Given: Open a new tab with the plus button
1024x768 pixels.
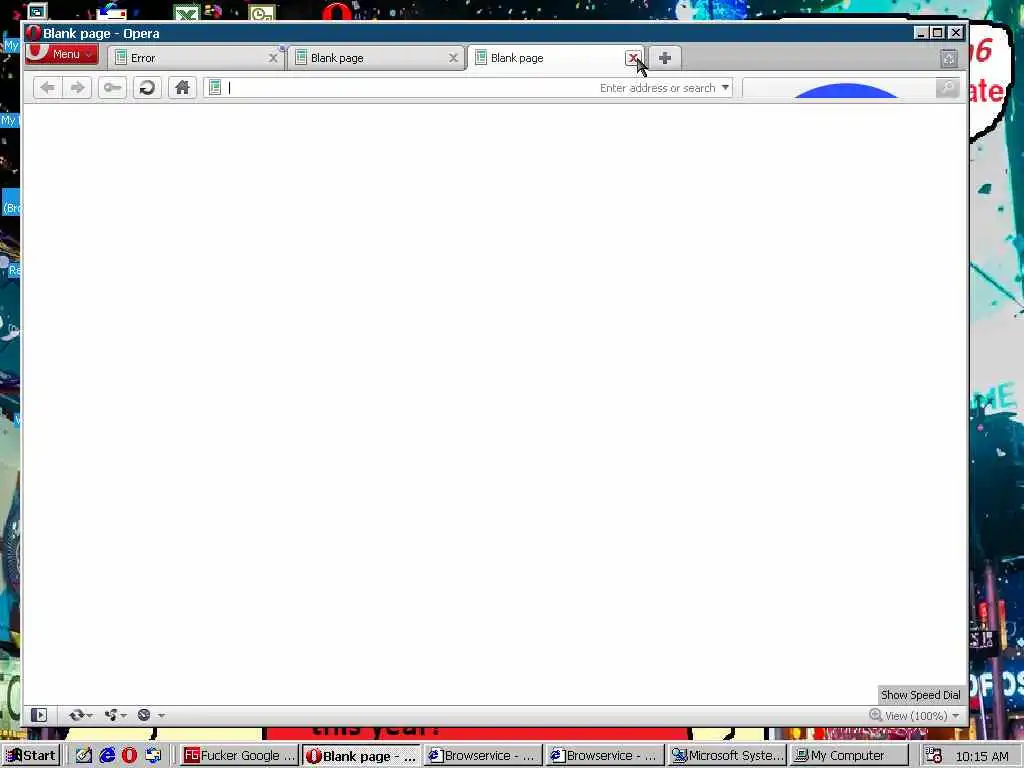Looking at the screenshot, I should 665,58.
